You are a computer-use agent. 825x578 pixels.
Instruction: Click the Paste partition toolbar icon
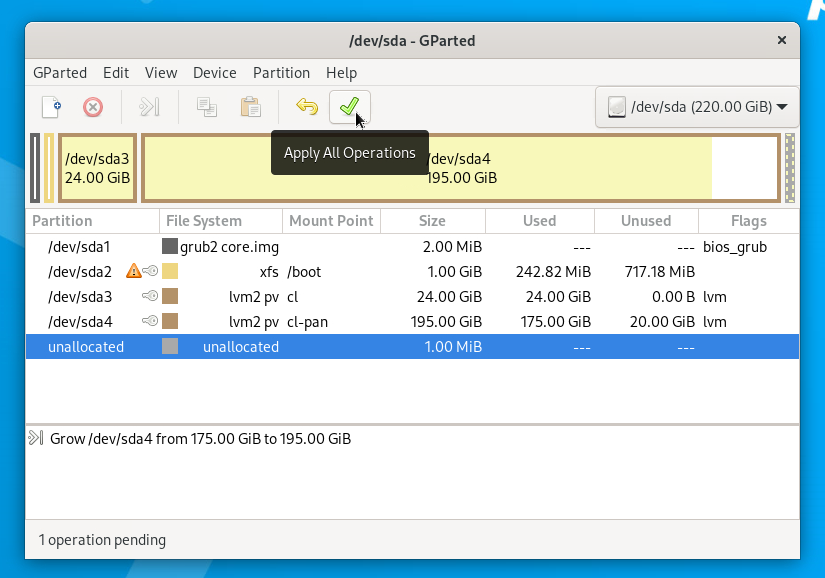click(250, 107)
